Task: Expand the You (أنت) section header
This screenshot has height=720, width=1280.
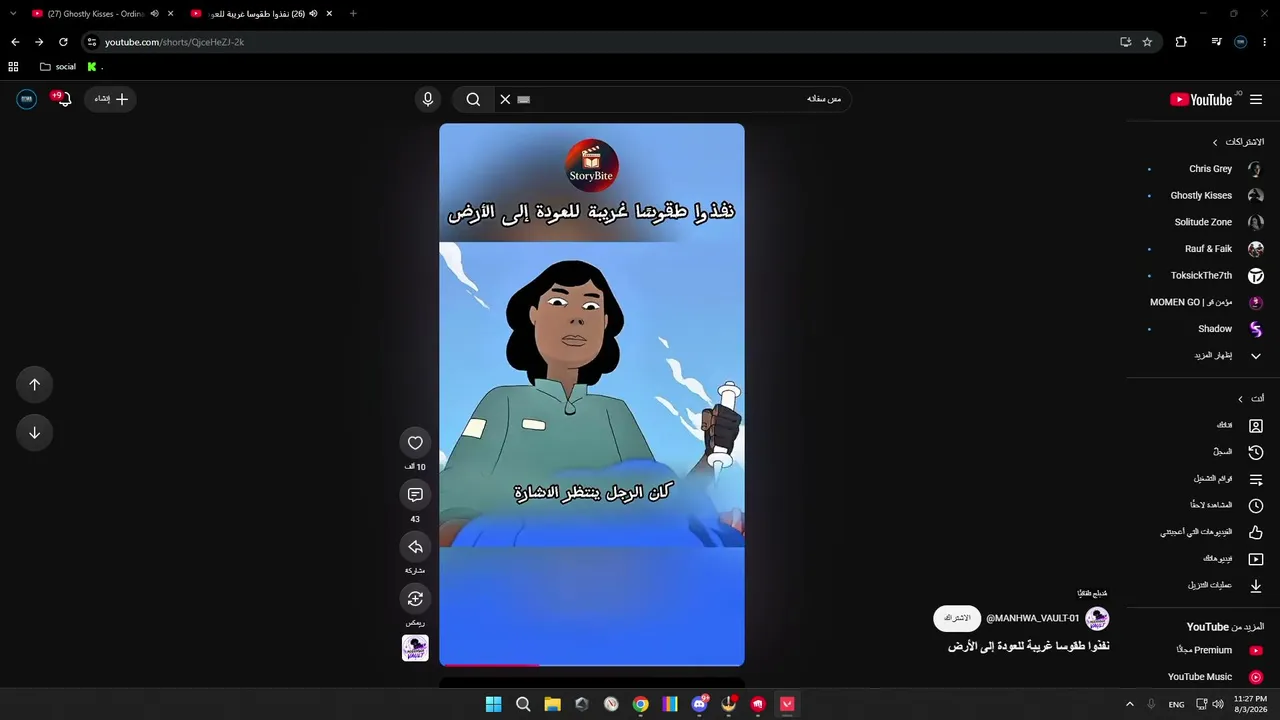Action: point(1250,398)
